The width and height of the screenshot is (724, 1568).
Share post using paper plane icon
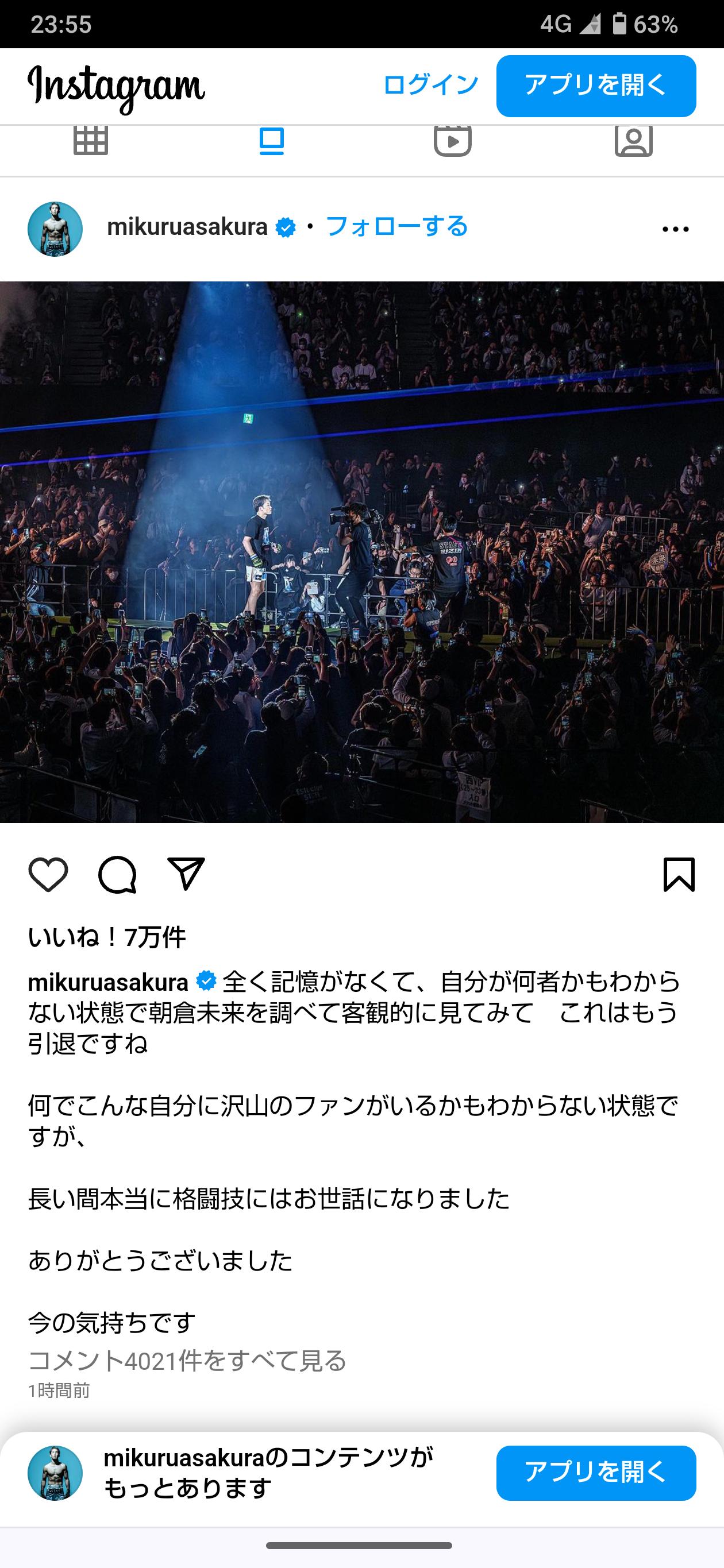pos(186,875)
